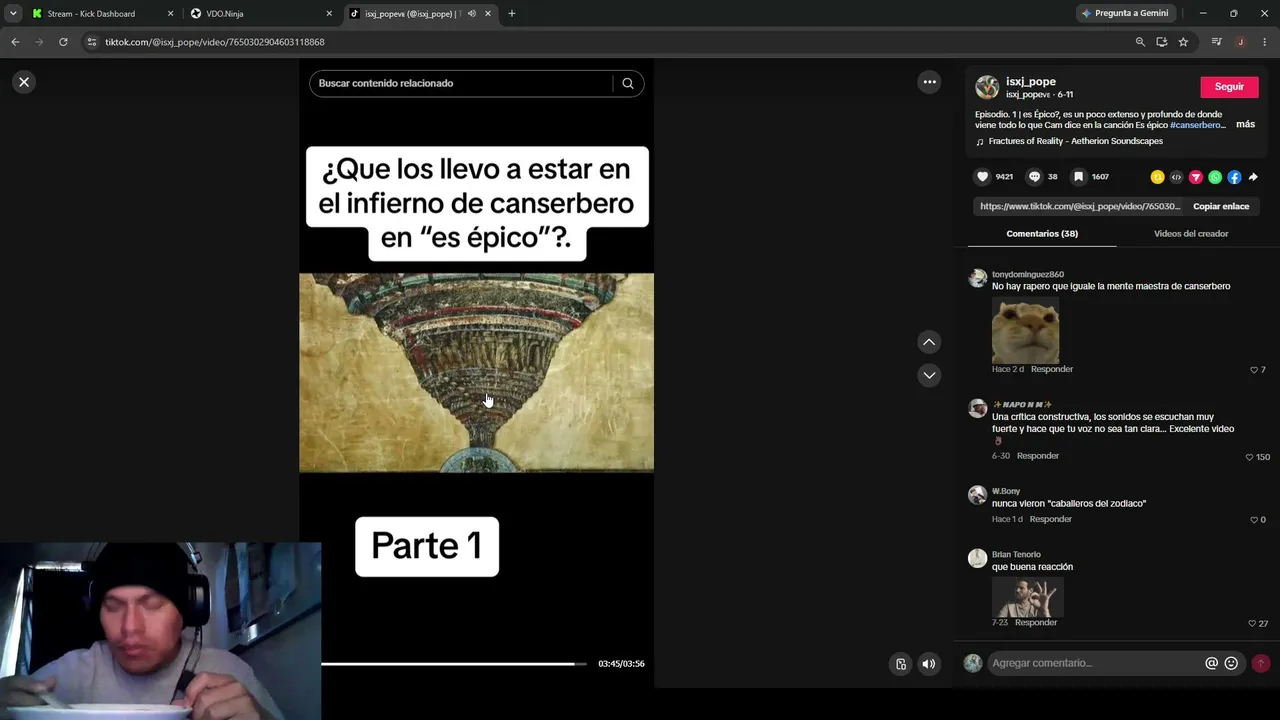Open the media control playlist icon

1216,42
